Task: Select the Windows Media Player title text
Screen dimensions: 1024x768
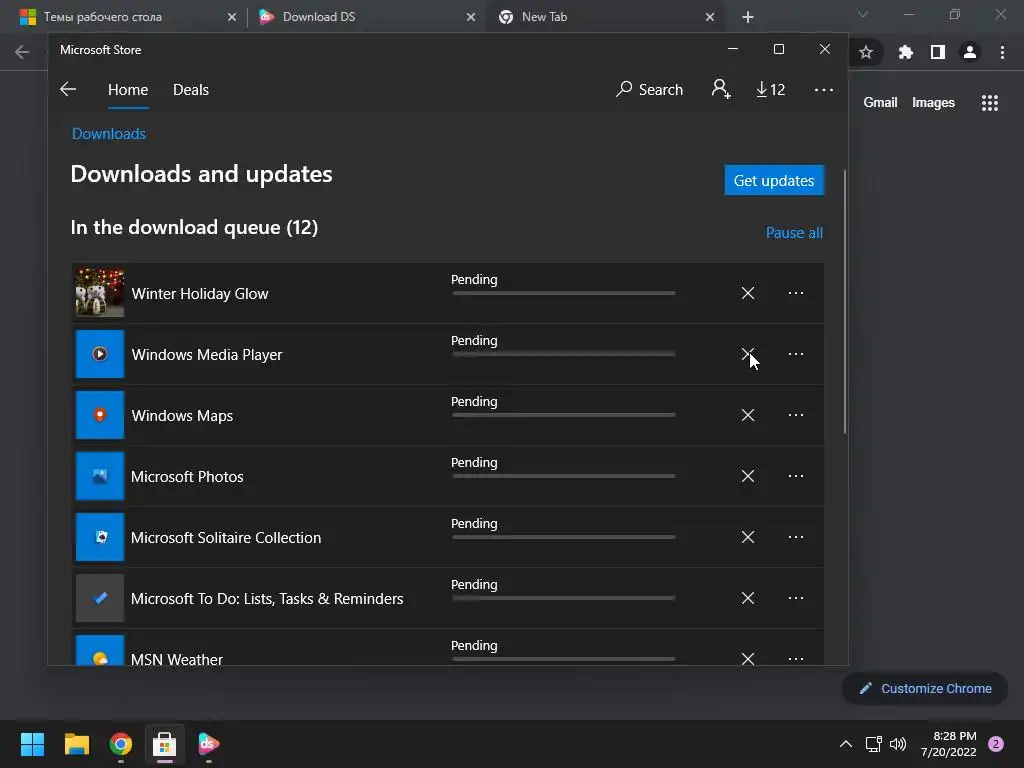Action: click(207, 355)
